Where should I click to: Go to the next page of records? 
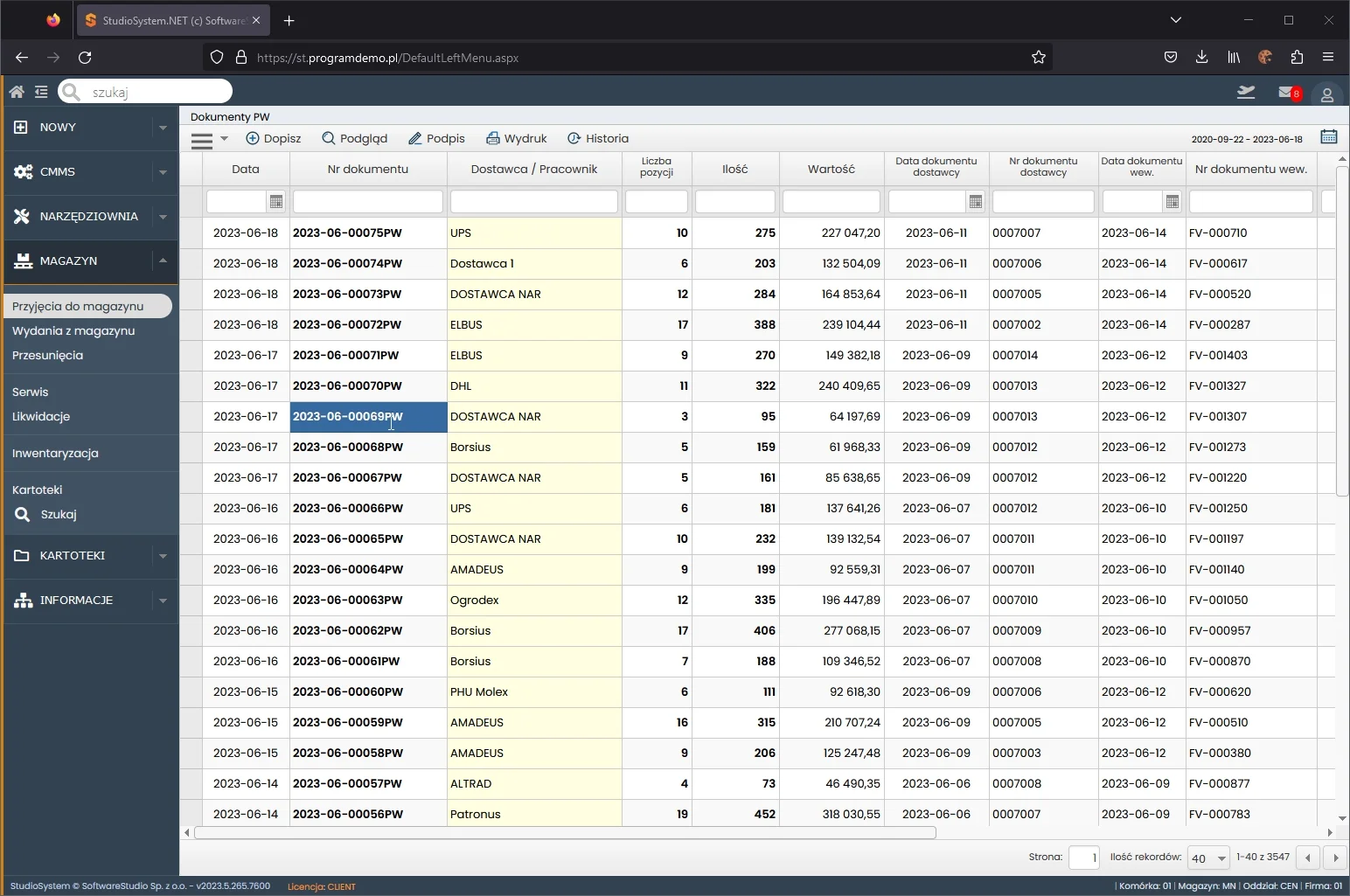pyautogui.click(x=1335, y=858)
